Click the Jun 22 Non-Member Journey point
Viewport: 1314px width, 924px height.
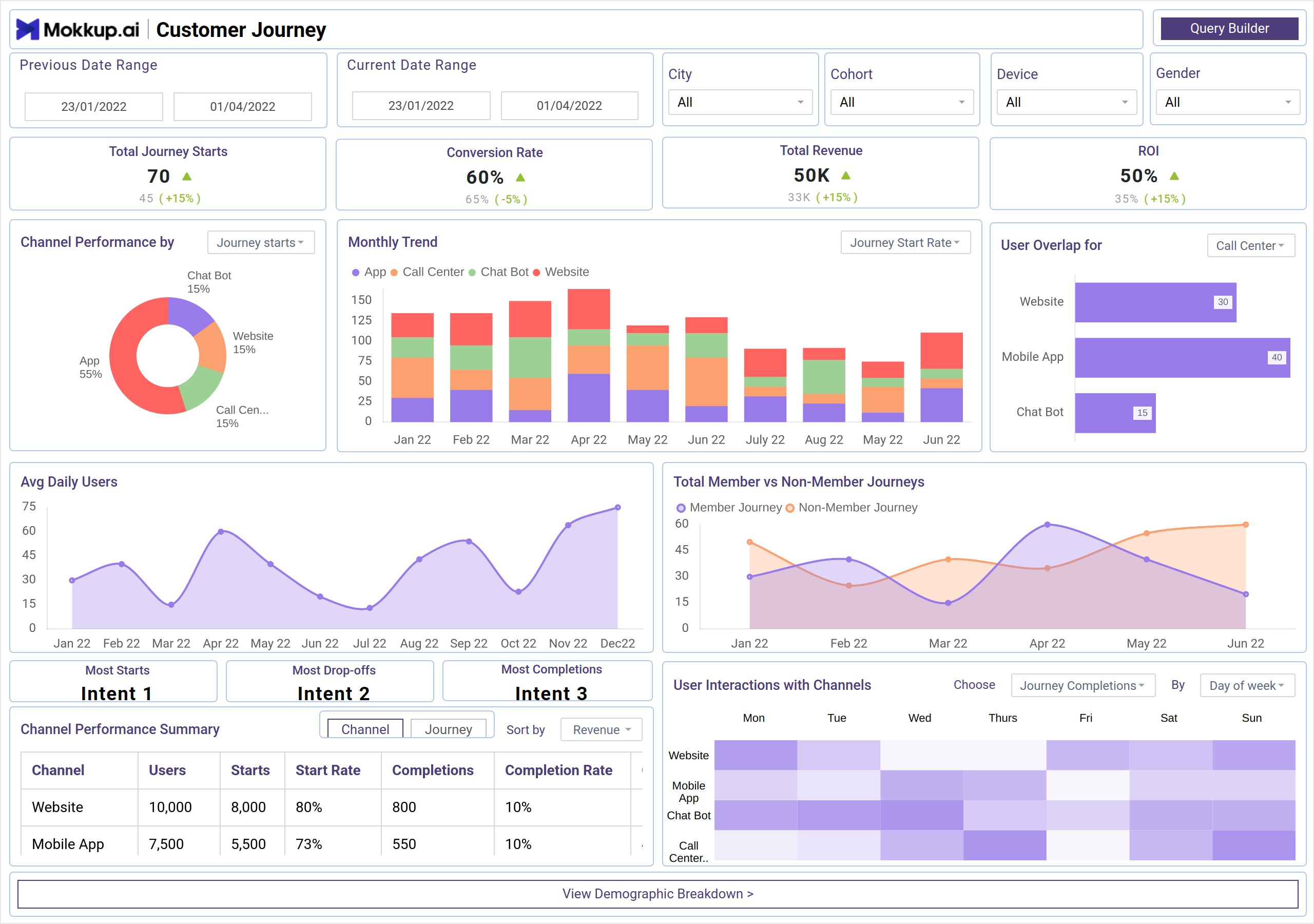pos(1245,525)
